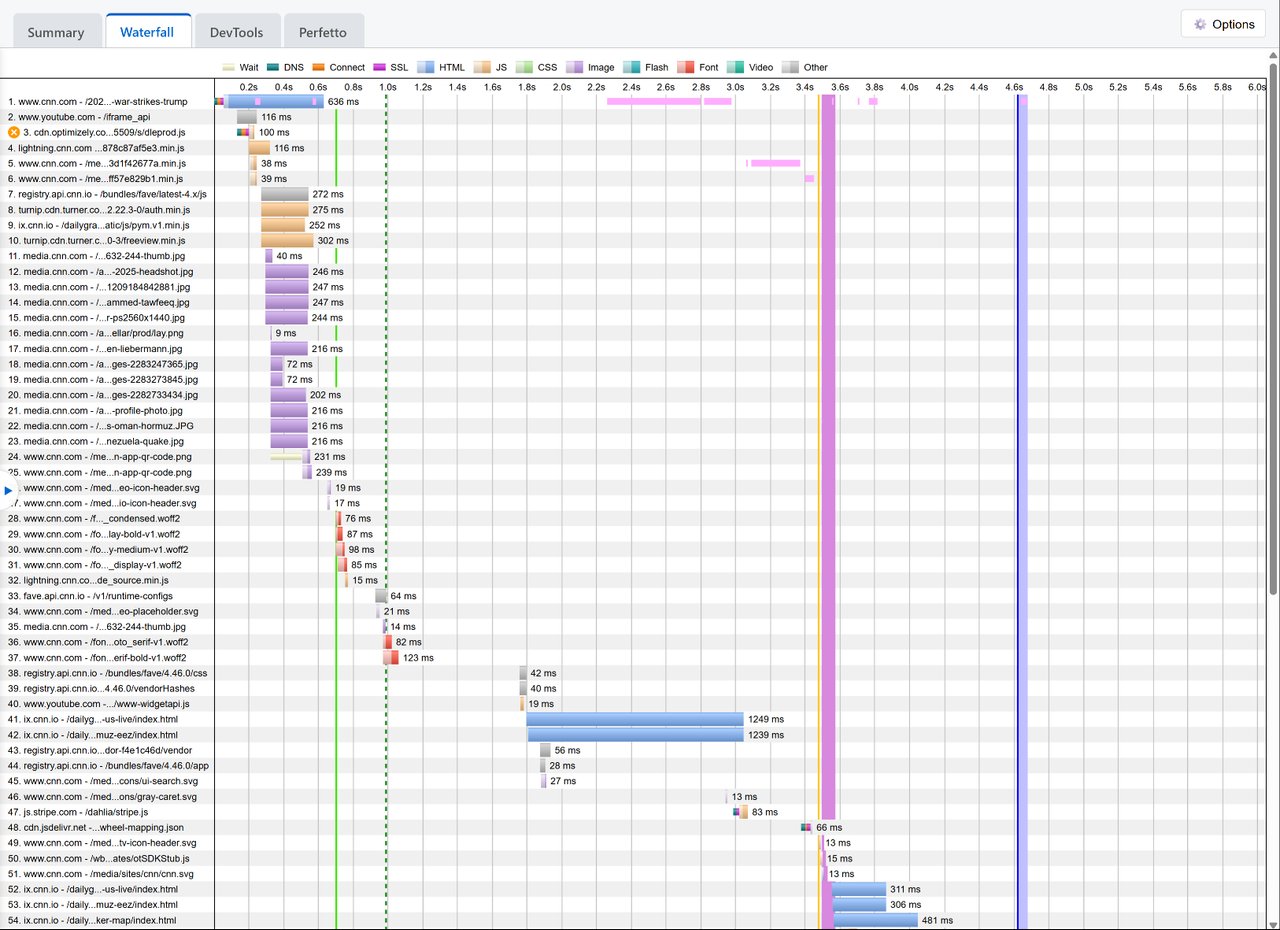Click the SSL legend color swatch
The width and height of the screenshot is (1280, 930).
coord(379,67)
